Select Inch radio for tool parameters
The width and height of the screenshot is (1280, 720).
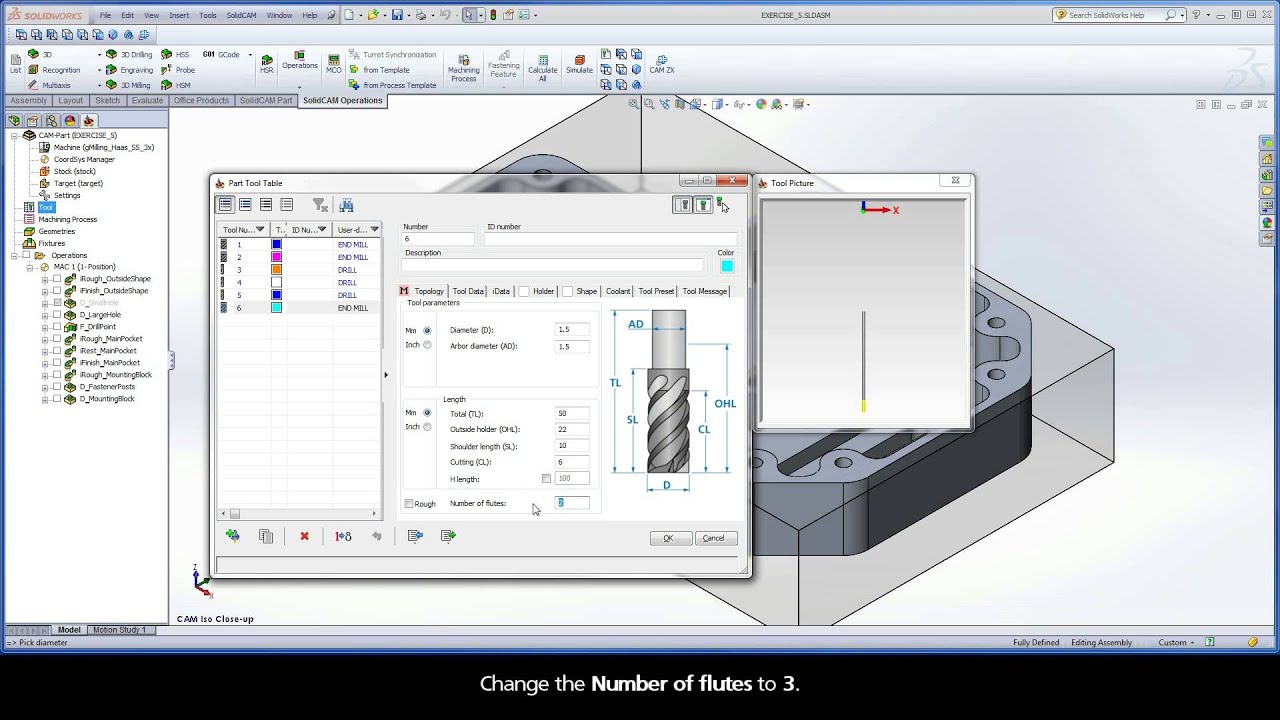(x=427, y=345)
